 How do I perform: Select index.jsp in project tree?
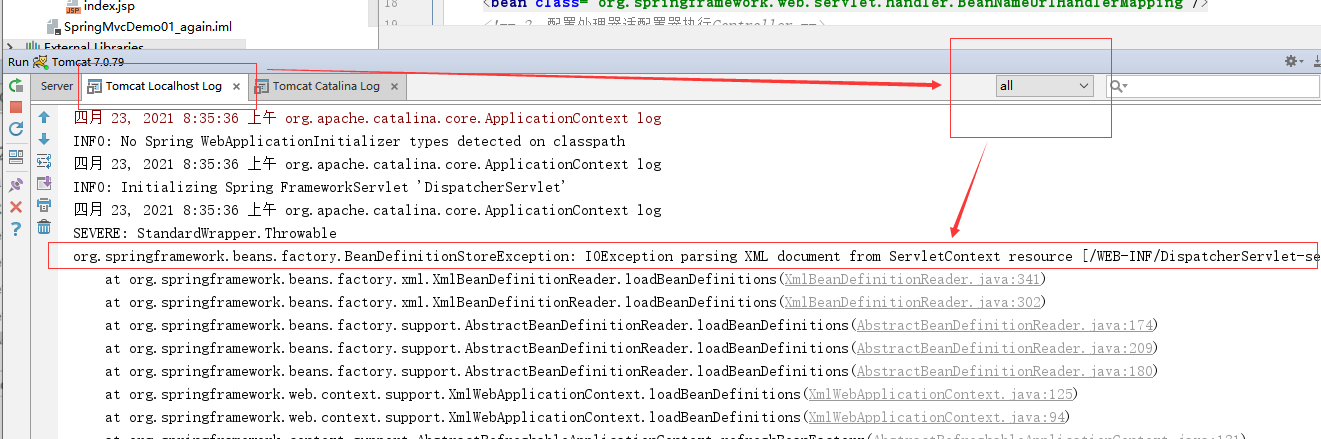pos(109,6)
